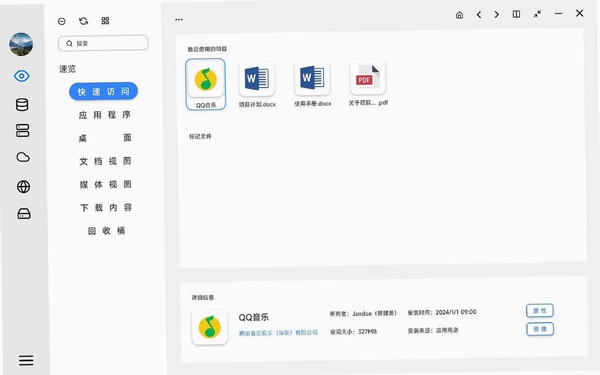Select 回收桶 in the sidebar

pos(106,231)
